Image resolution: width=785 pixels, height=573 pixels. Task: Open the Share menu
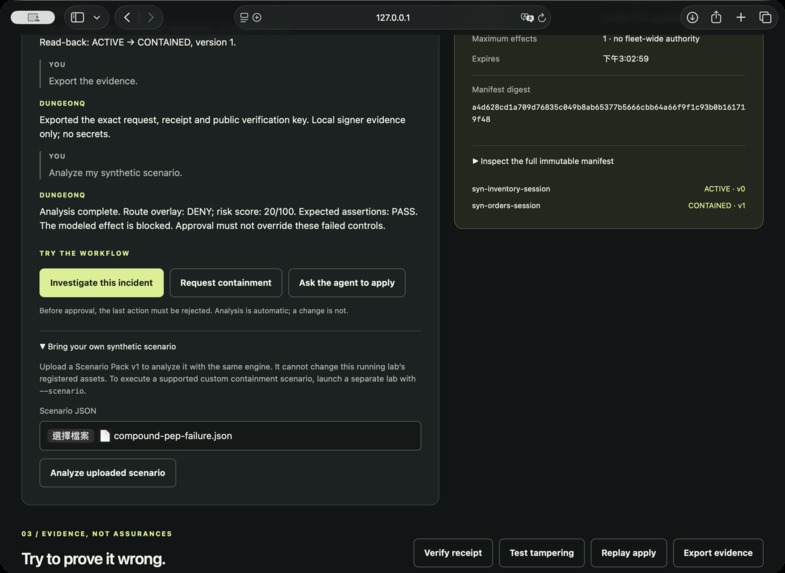click(x=716, y=18)
